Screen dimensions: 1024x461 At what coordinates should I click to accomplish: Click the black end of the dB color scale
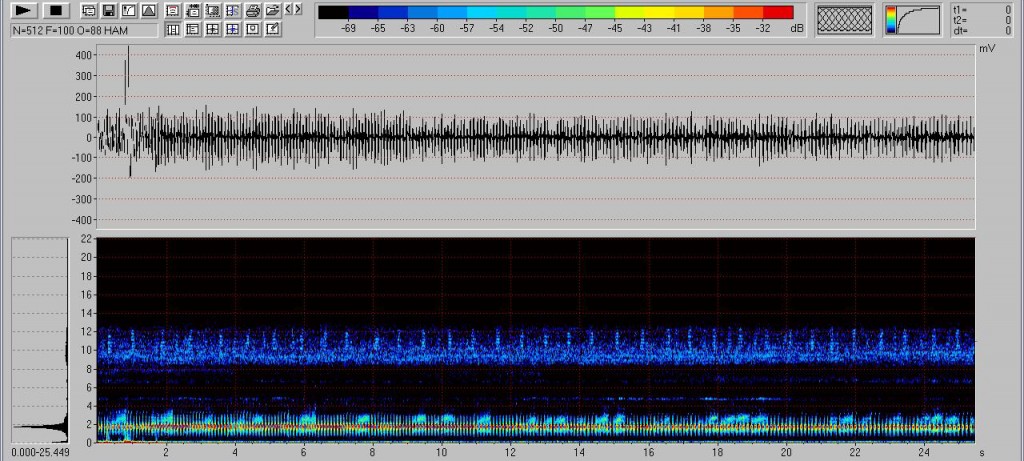point(334,12)
